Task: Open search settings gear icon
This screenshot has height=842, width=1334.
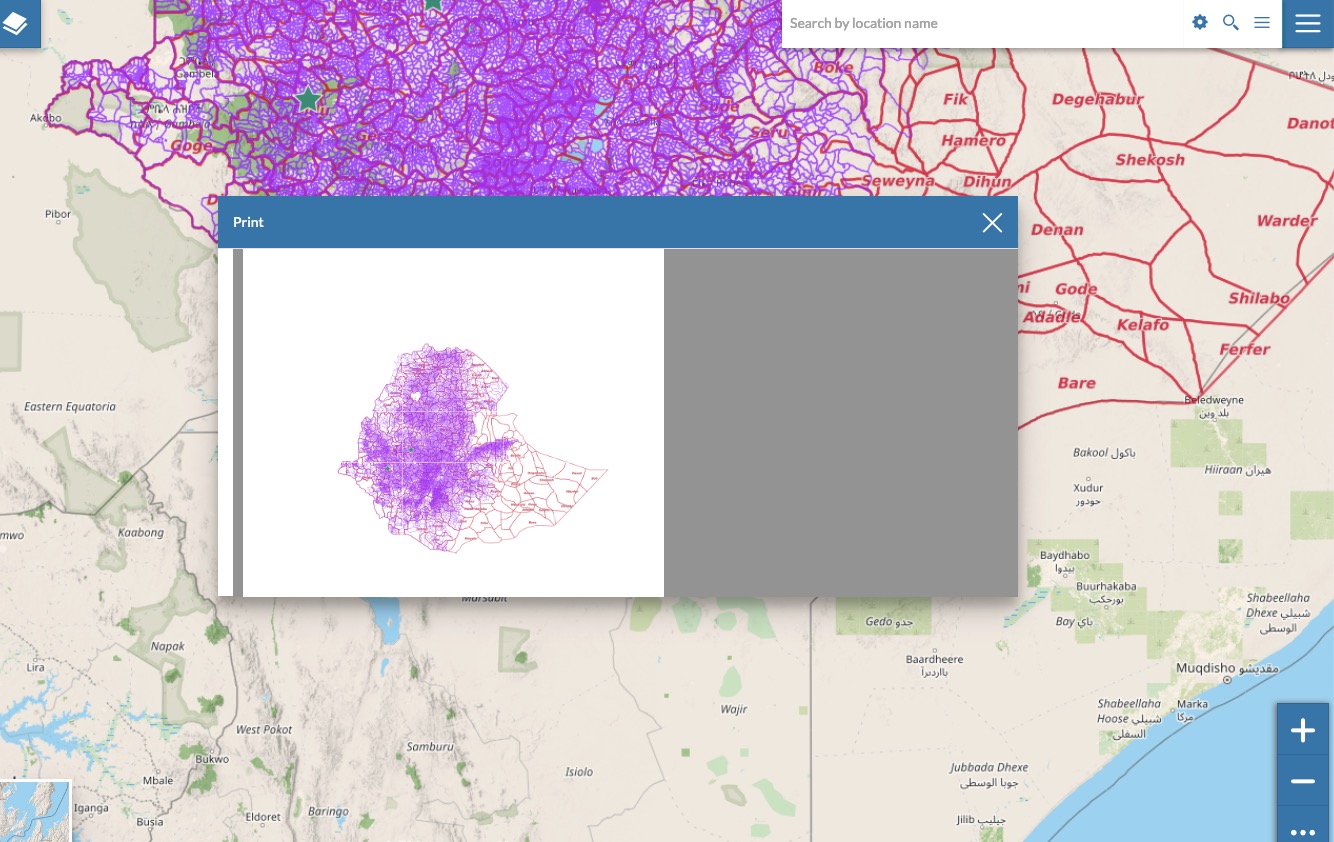Action: click(x=1200, y=22)
